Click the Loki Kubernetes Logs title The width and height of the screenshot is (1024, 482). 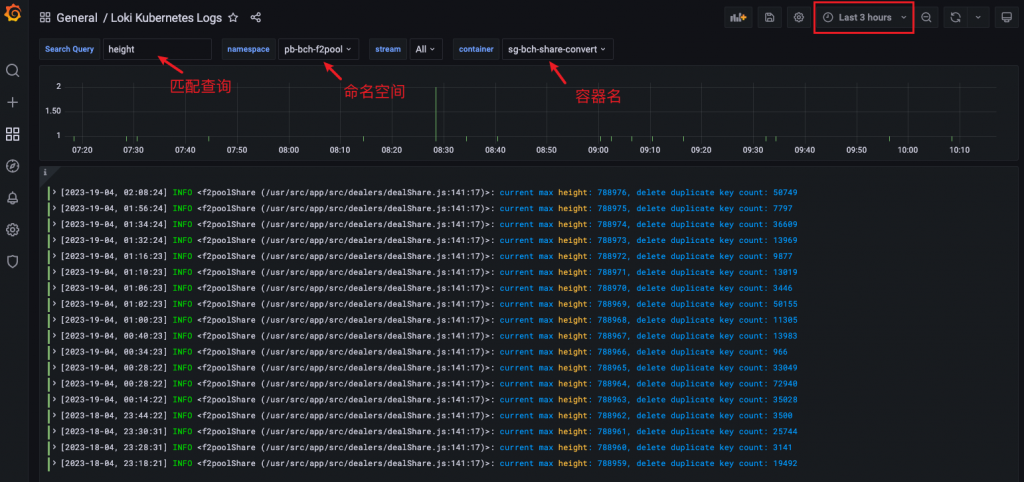[167, 18]
